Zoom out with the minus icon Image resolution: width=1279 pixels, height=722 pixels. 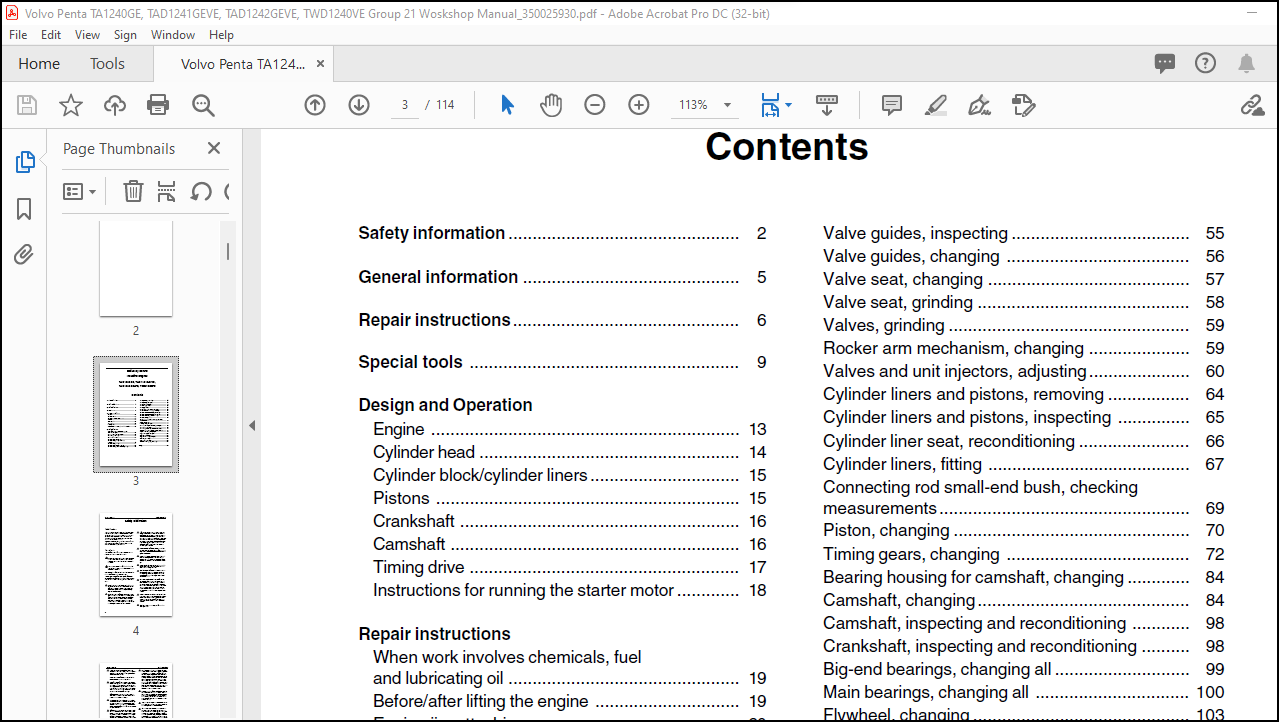click(x=595, y=105)
